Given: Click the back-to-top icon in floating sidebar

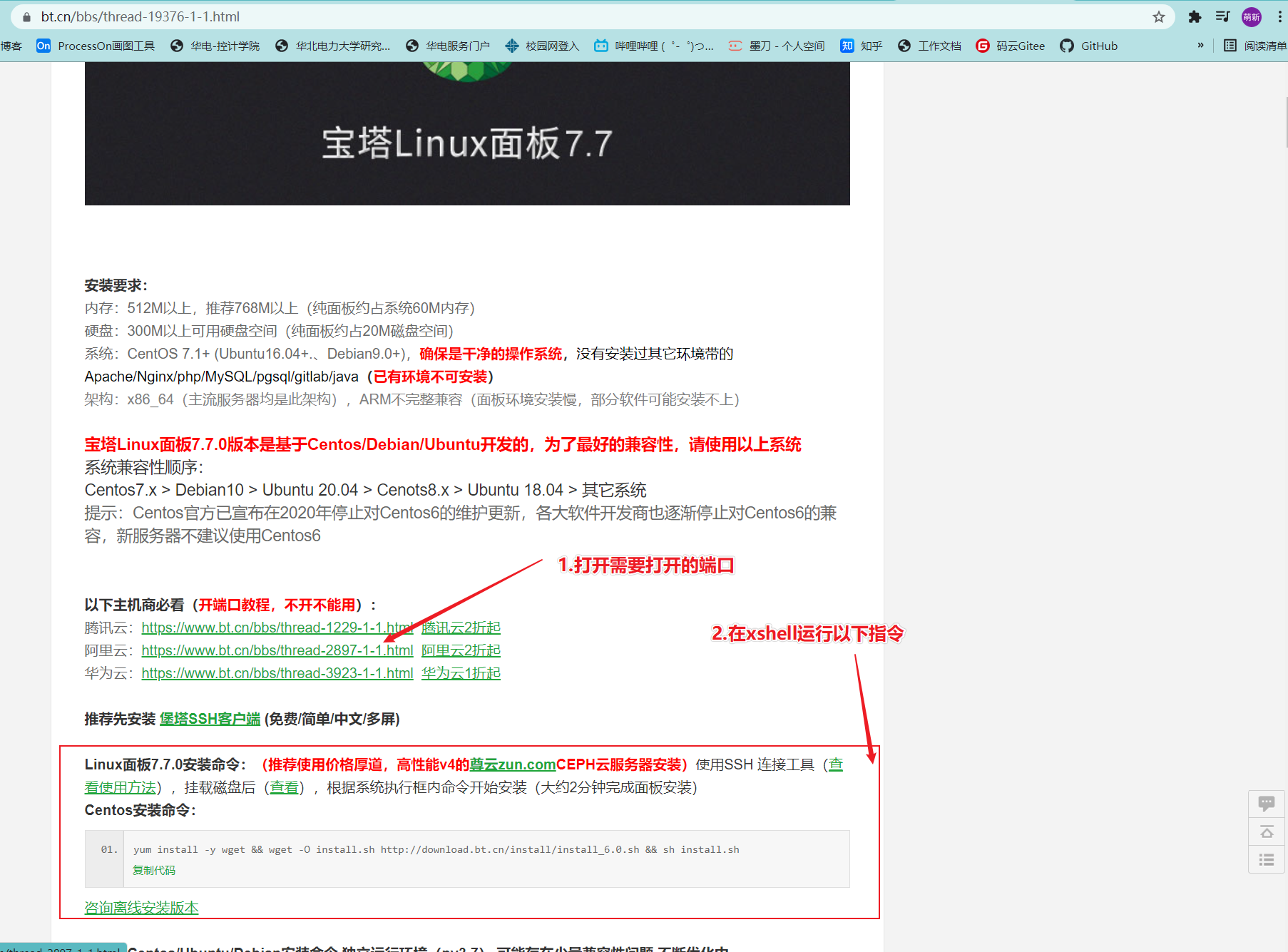Looking at the screenshot, I should [x=1267, y=831].
